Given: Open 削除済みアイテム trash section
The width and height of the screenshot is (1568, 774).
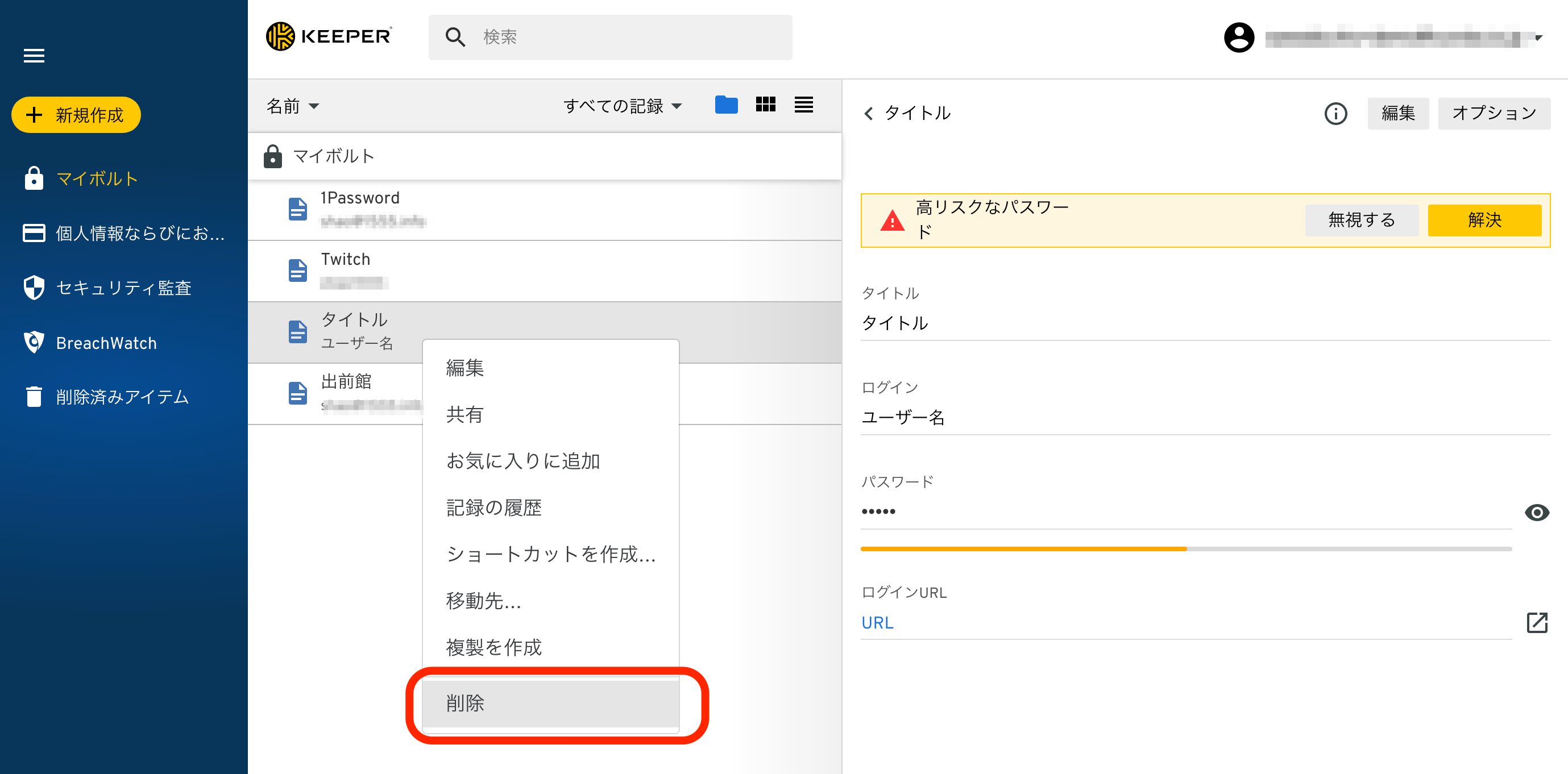Looking at the screenshot, I should (106, 397).
